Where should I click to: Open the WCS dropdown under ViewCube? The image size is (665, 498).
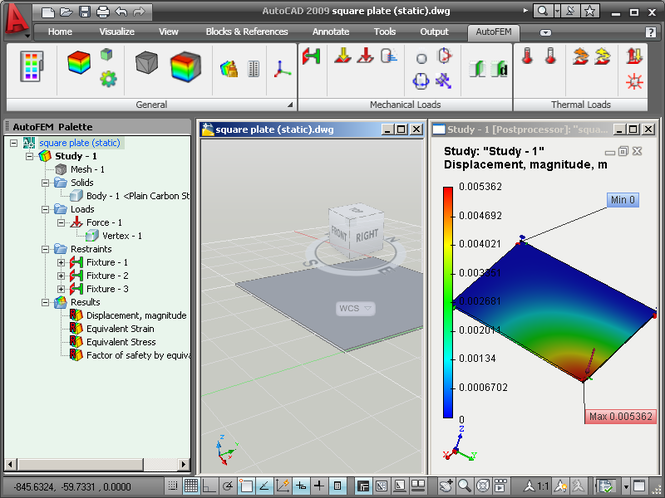(x=355, y=308)
